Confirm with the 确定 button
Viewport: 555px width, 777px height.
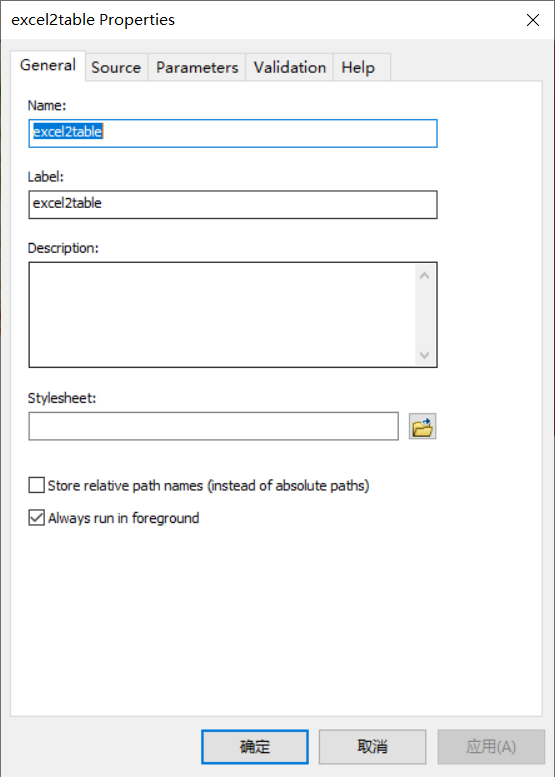pos(255,747)
